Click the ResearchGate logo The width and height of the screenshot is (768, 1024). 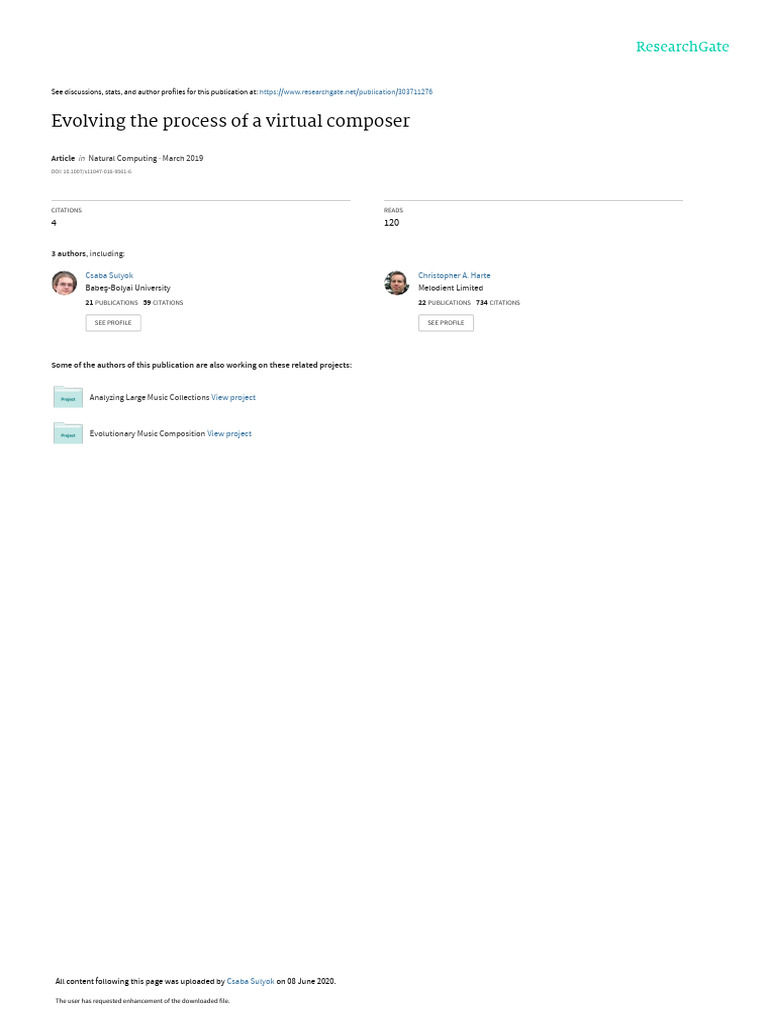pos(682,47)
